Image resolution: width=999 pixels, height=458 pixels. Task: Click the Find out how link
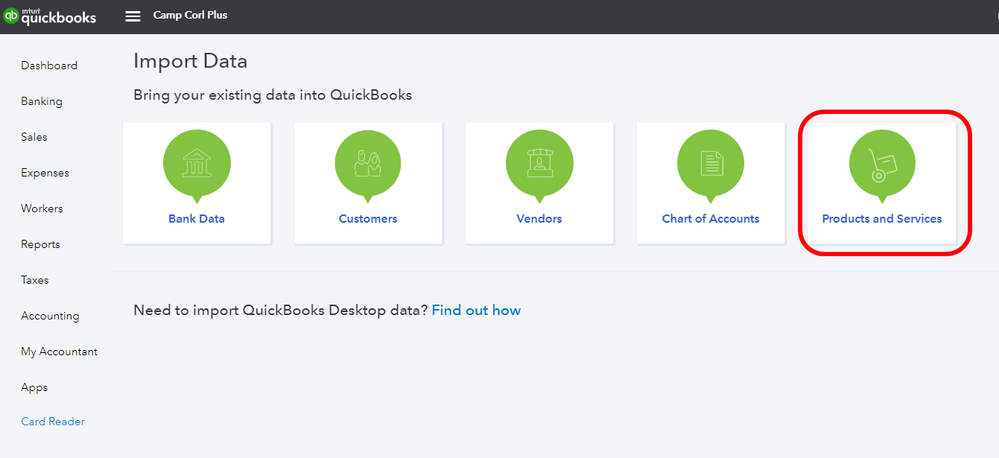[477, 310]
